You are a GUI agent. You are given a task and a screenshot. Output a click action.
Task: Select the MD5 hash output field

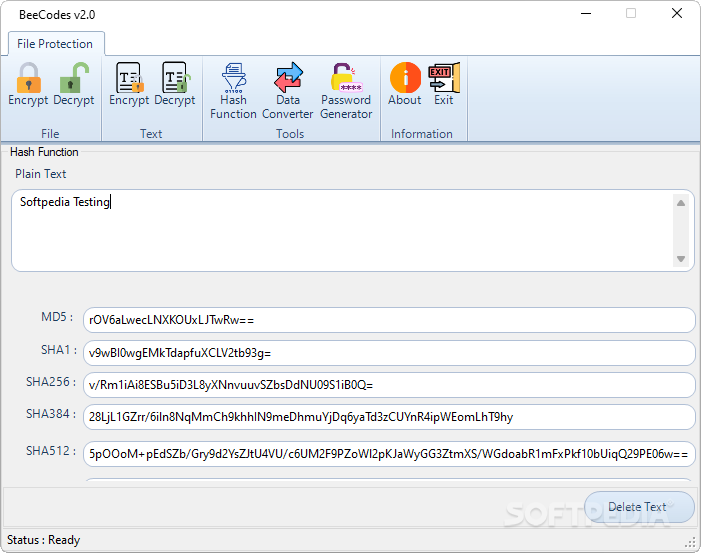click(389, 320)
